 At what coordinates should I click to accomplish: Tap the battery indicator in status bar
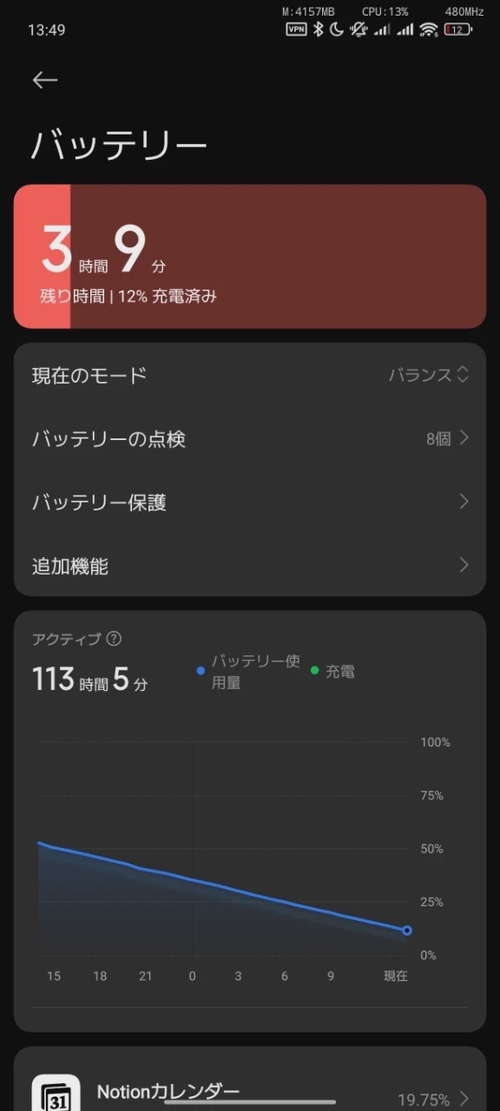[458, 29]
